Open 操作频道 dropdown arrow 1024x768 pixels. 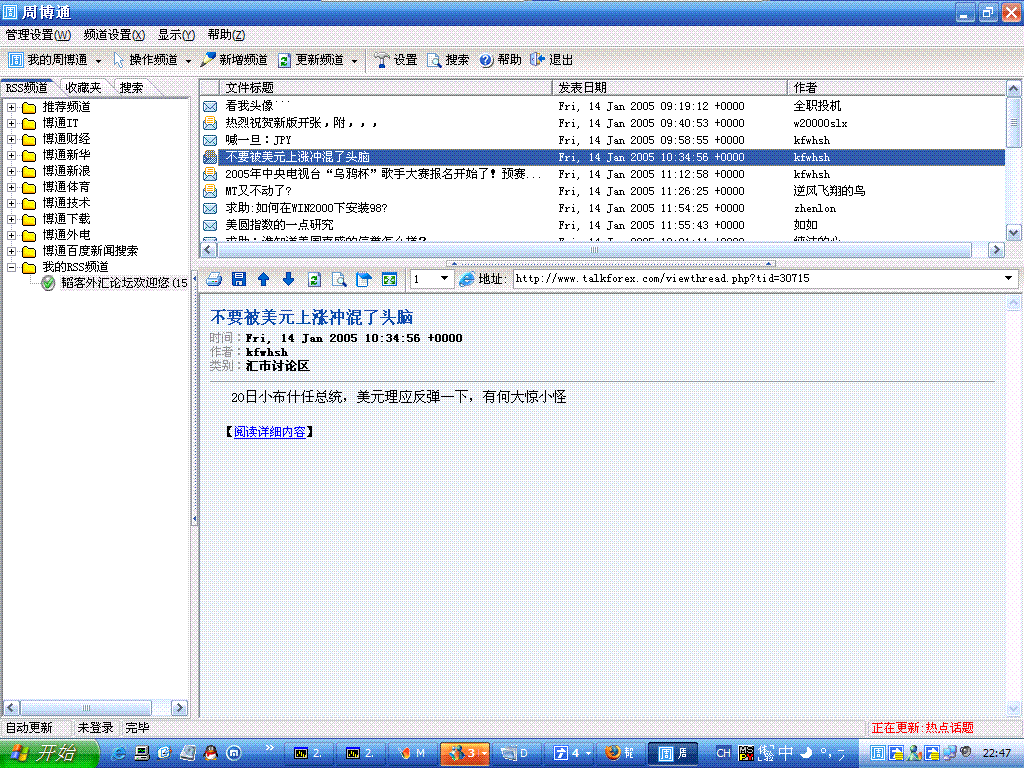188,61
